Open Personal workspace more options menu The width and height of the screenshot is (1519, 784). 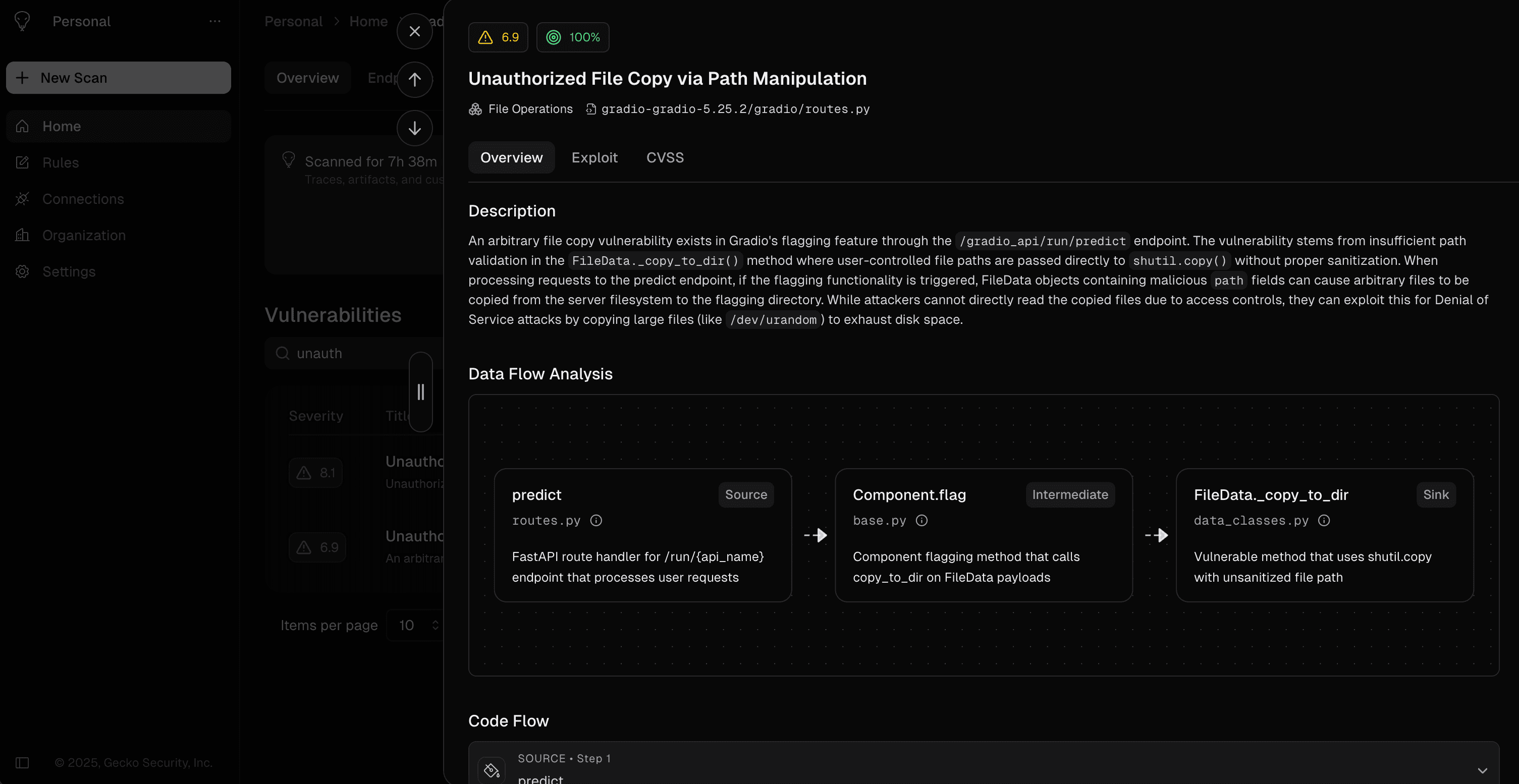tap(214, 21)
